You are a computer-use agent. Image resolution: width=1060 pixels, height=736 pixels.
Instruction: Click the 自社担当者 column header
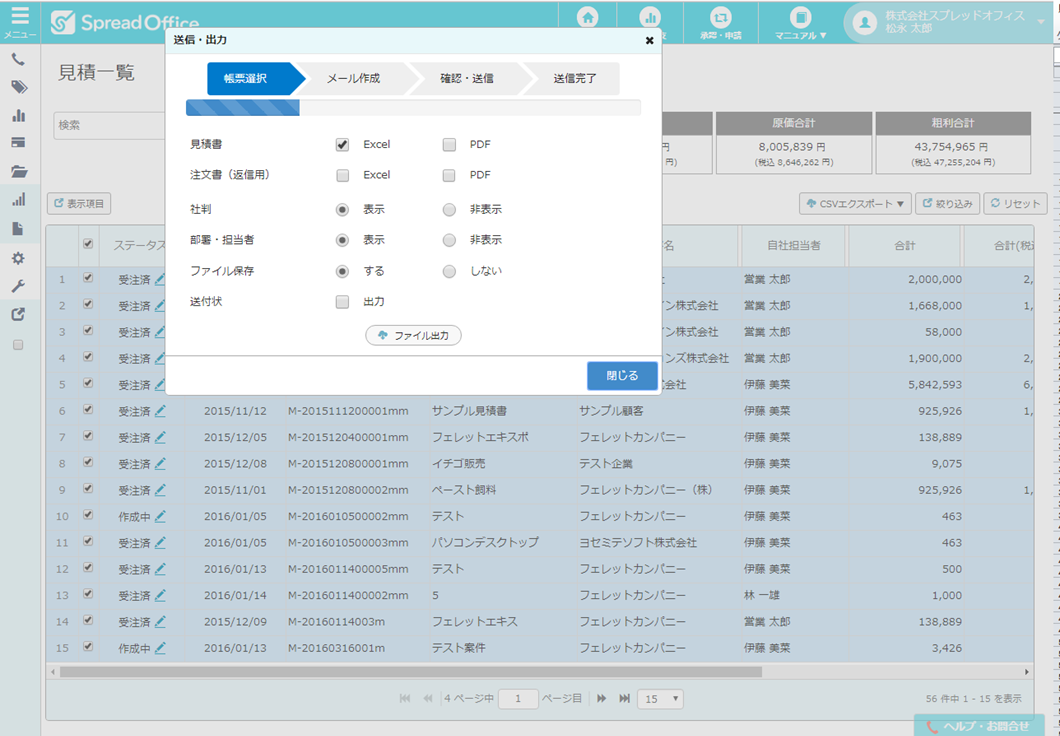pos(794,246)
